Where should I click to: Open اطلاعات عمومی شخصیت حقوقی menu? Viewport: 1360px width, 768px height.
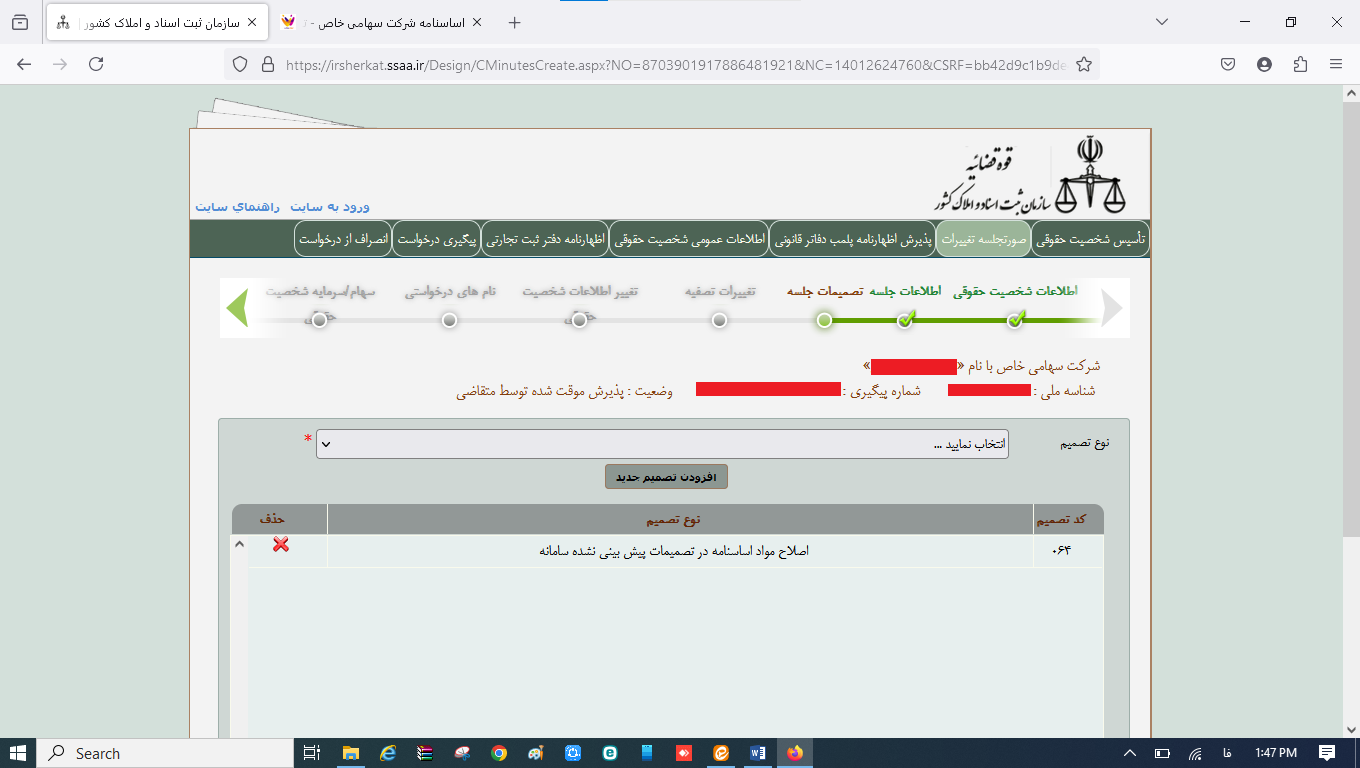(x=689, y=240)
